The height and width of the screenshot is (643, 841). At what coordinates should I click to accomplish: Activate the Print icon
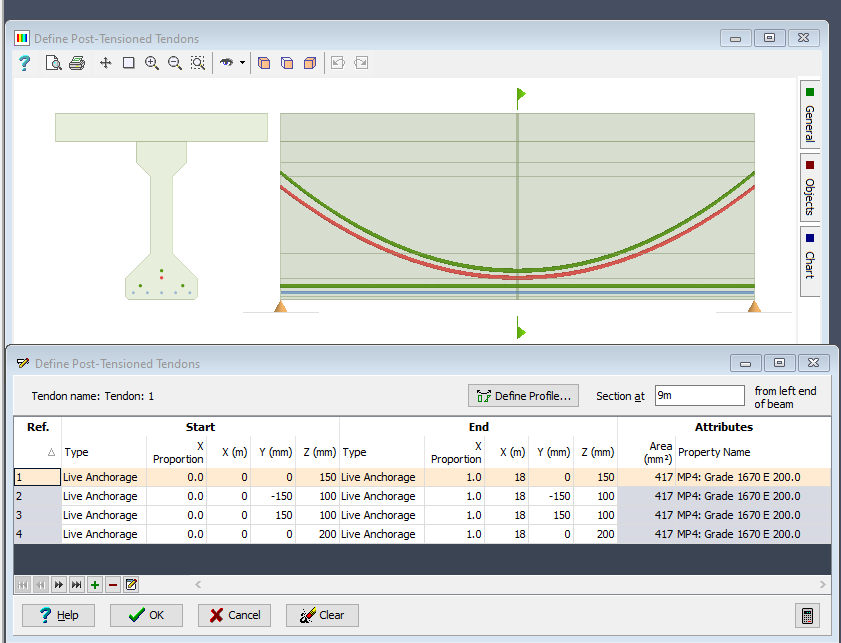(77, 62)
